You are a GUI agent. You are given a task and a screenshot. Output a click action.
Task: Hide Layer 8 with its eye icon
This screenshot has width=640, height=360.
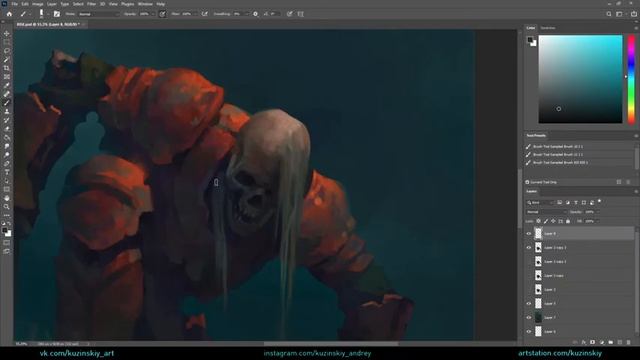click(x=529, y=234)
